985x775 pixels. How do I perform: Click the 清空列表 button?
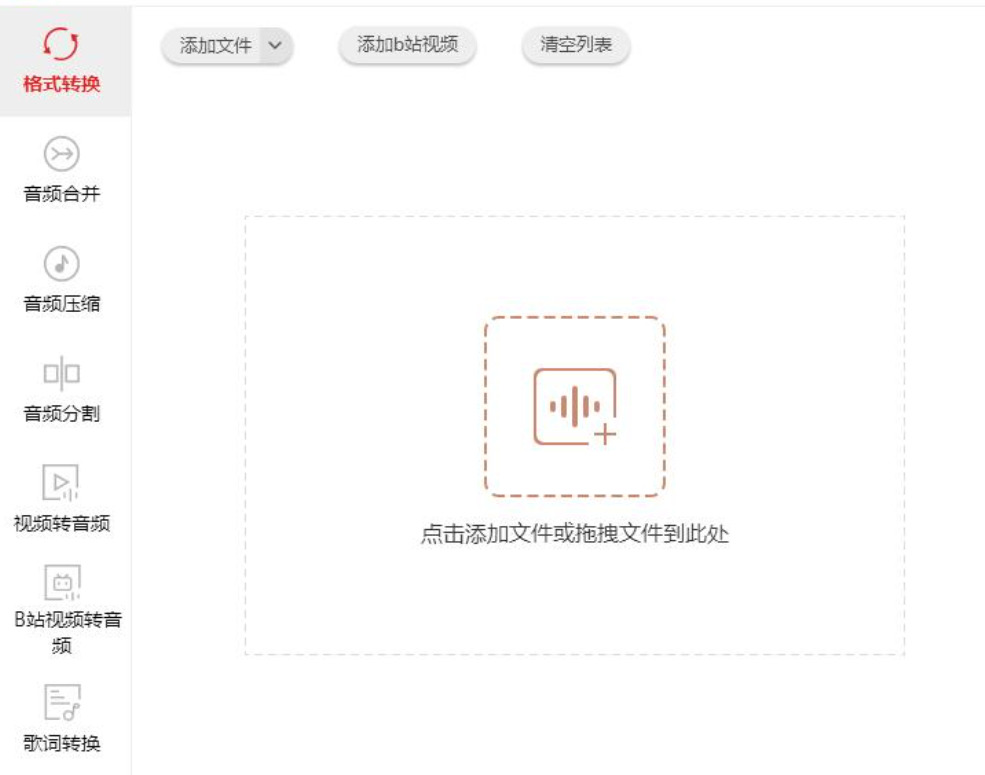tap(575, 45)
